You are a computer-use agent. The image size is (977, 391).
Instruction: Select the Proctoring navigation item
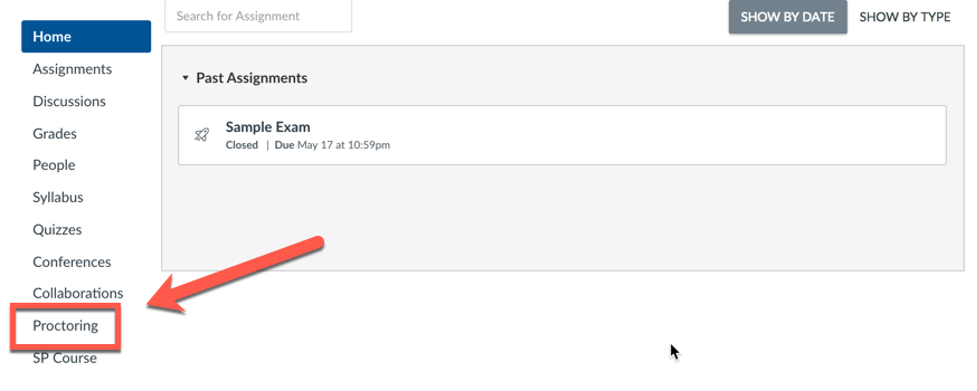coord(65,326)
